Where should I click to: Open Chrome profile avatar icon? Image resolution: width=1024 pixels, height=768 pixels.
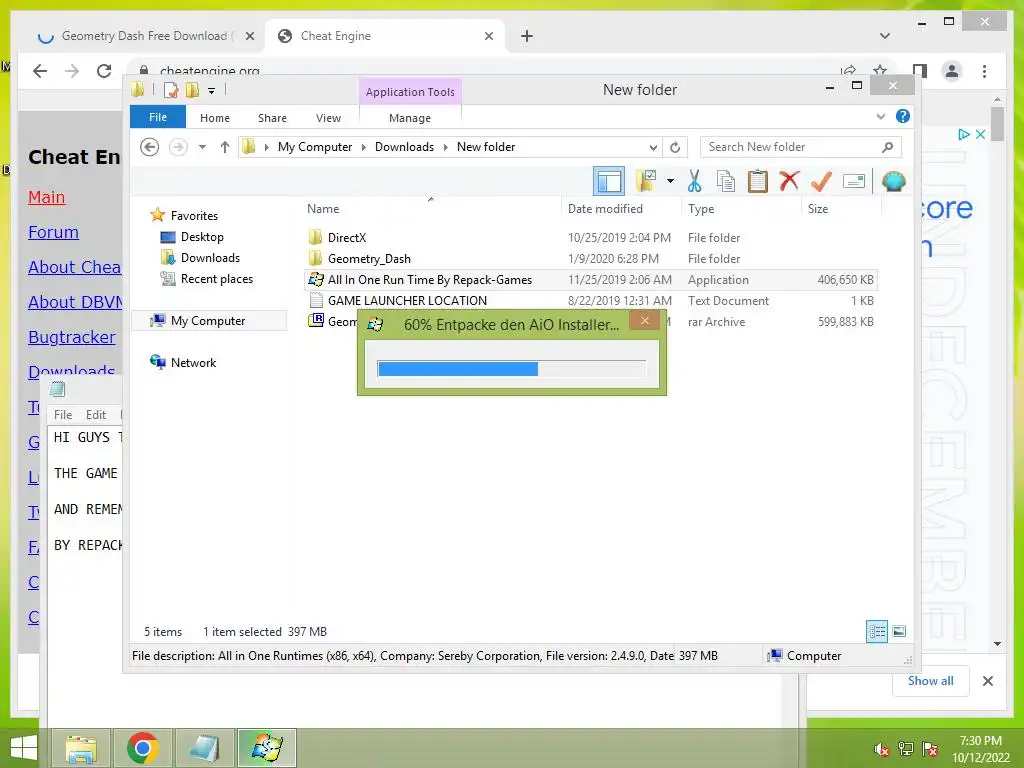point(952,71)
